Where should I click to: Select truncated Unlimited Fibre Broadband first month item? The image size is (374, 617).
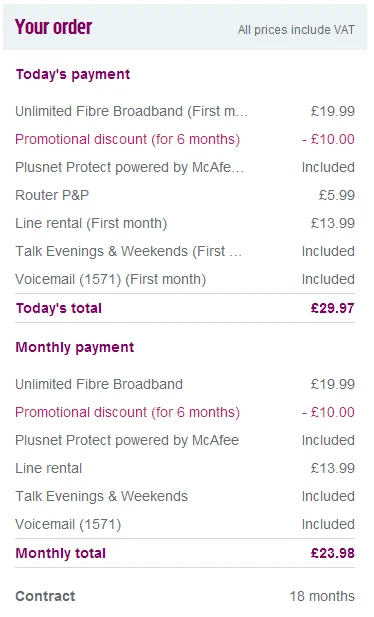tap(131, 111)
